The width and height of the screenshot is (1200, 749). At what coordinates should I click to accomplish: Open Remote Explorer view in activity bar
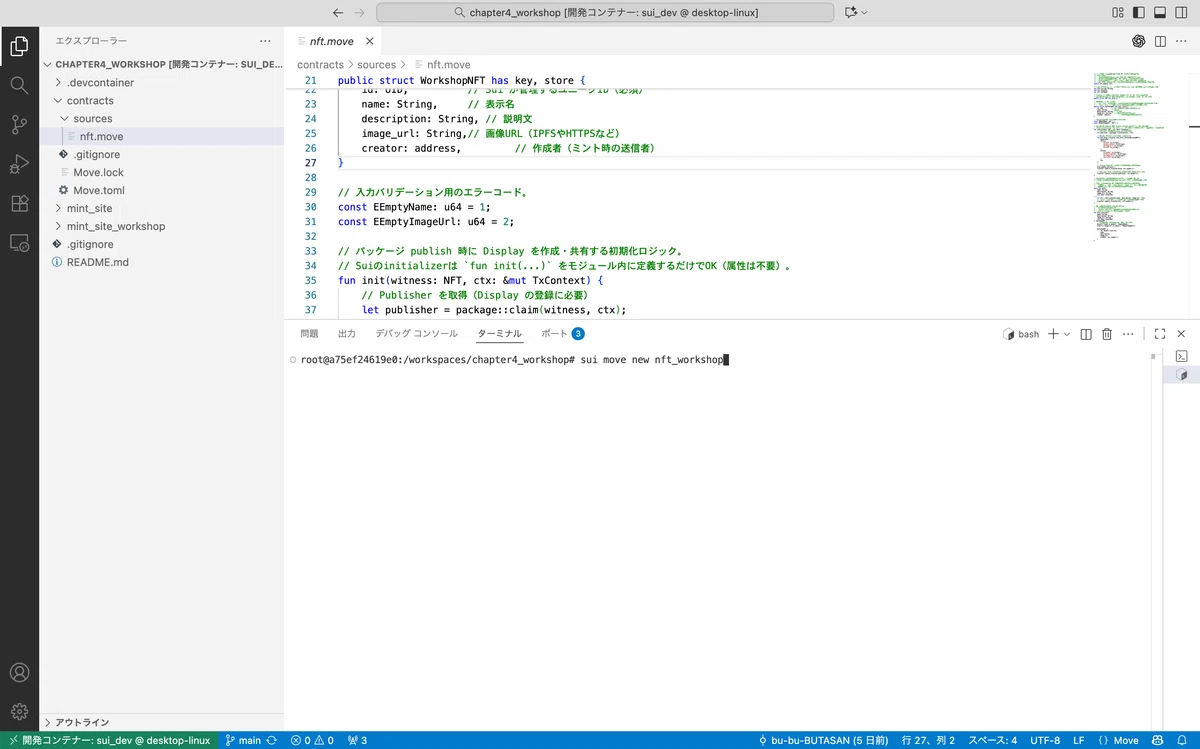19,242
